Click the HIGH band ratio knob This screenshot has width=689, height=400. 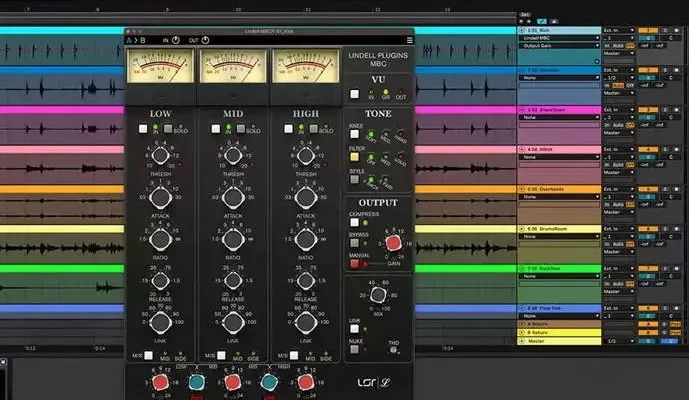coord(306,239)
